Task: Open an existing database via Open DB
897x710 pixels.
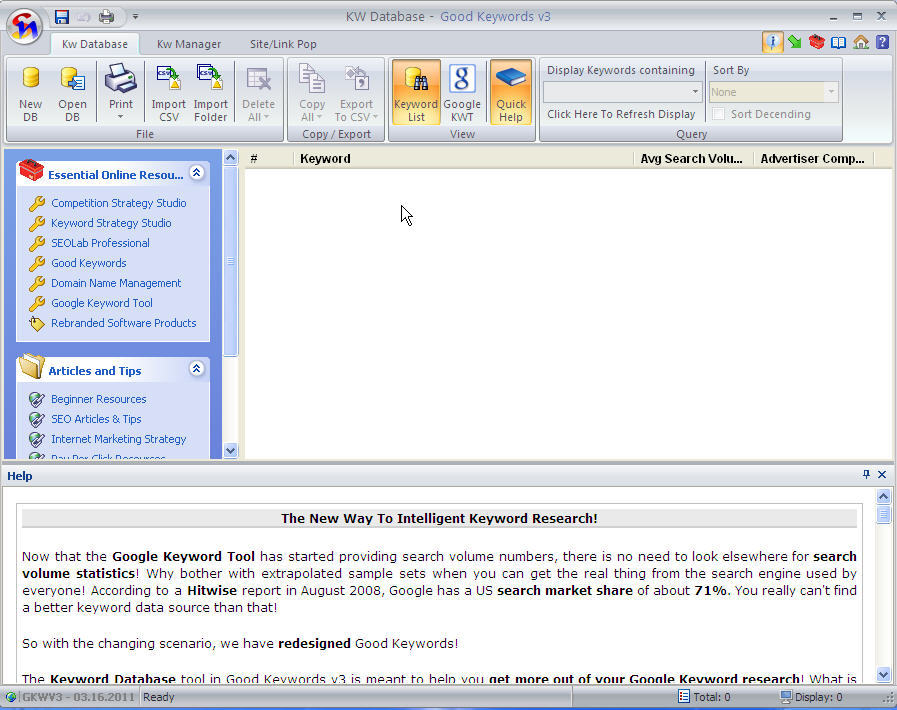Action: click(x=72, y=92)
